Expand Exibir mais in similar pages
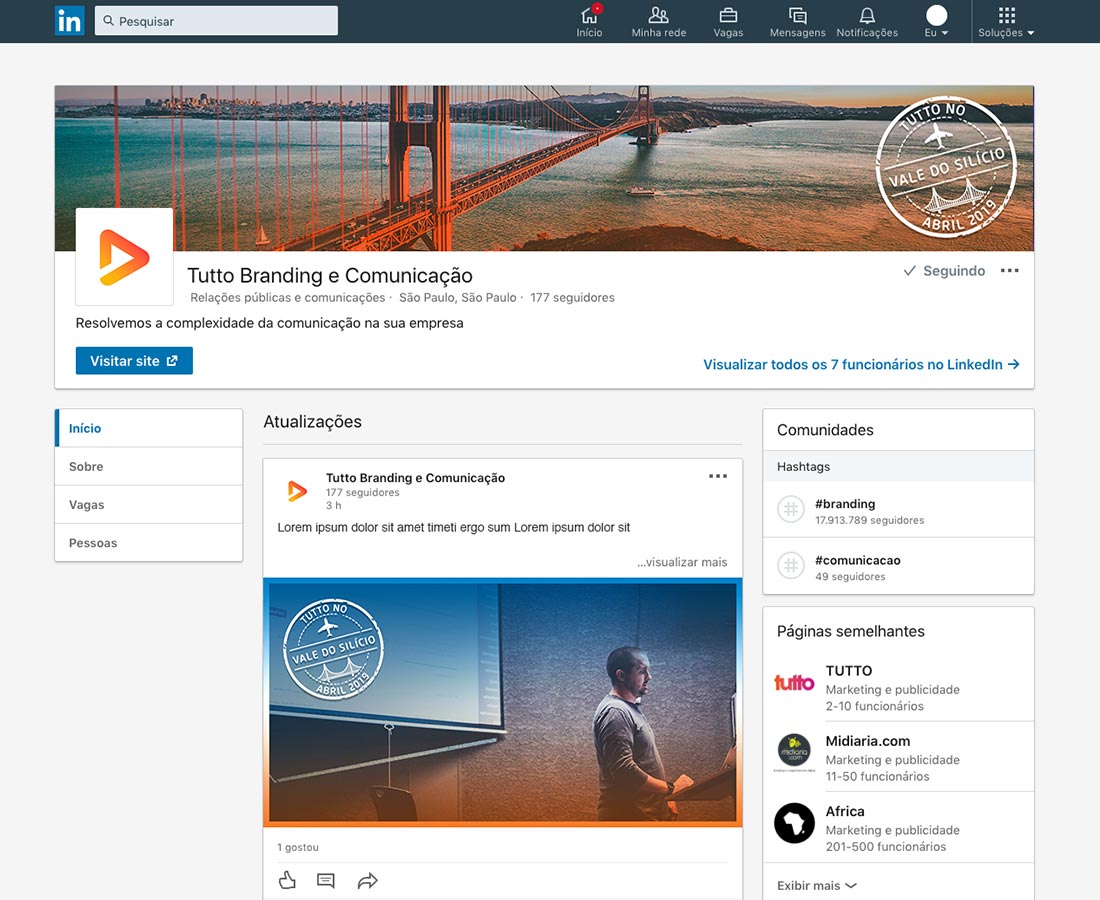The width and height of the screenshot is (1100, 900). 817,885
